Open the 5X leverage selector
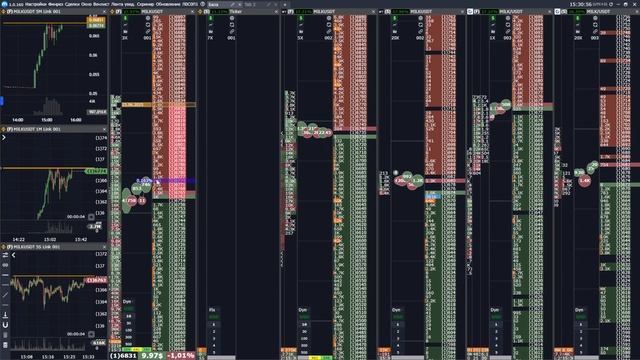This screenshot has height=360, width=640. (300, 38)
